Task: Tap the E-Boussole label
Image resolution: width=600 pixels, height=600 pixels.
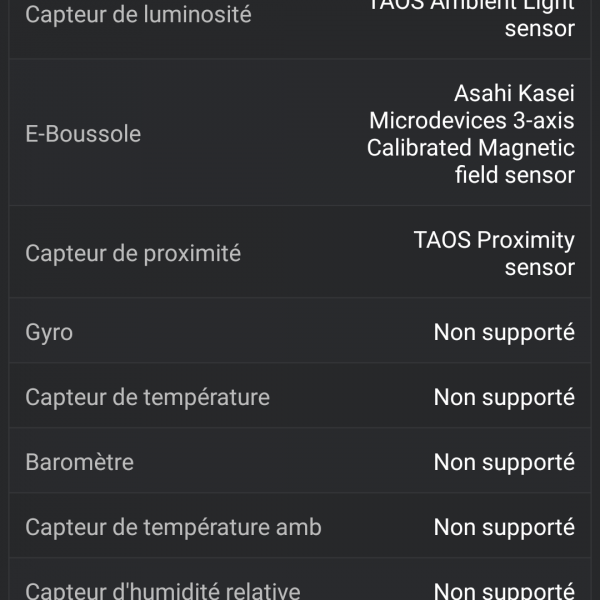Action: (x=83, y=134)
